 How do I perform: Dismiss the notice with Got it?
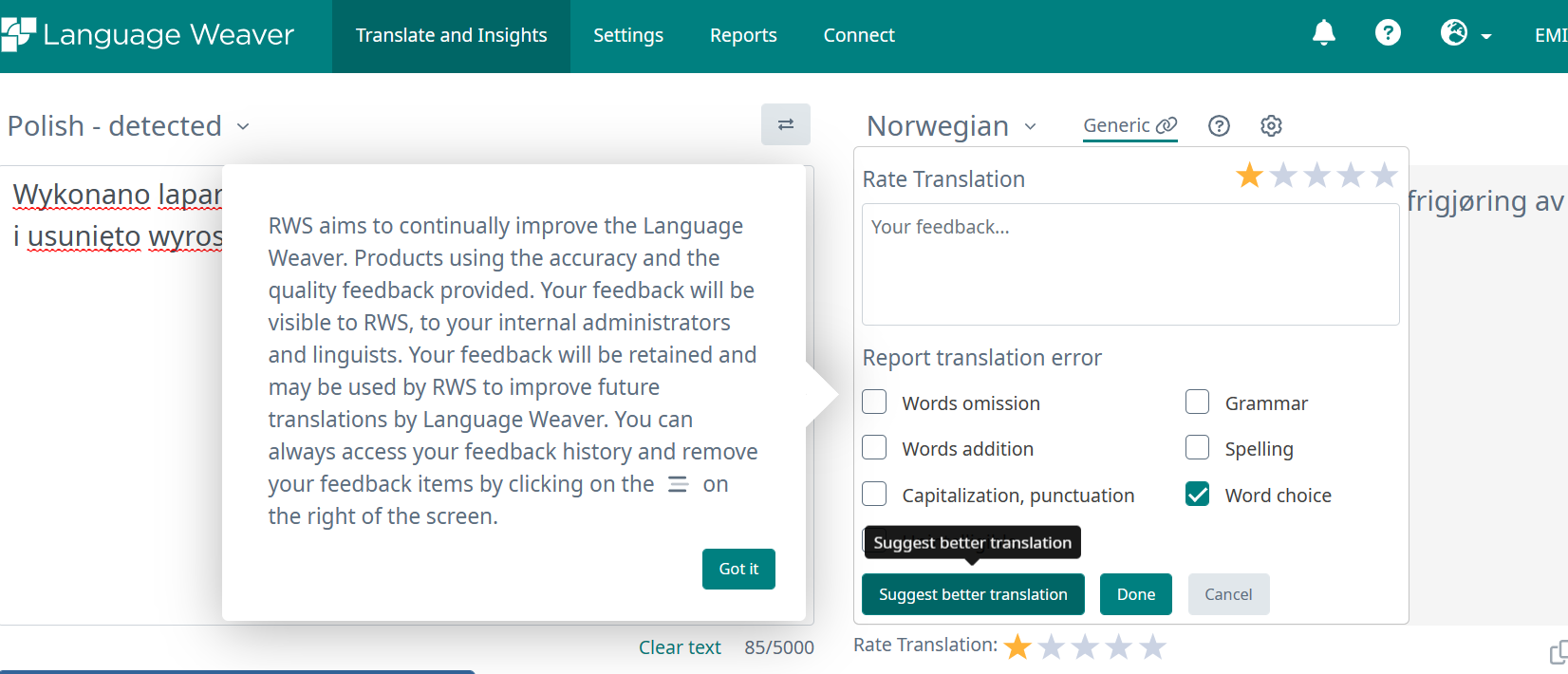[738, 569]
